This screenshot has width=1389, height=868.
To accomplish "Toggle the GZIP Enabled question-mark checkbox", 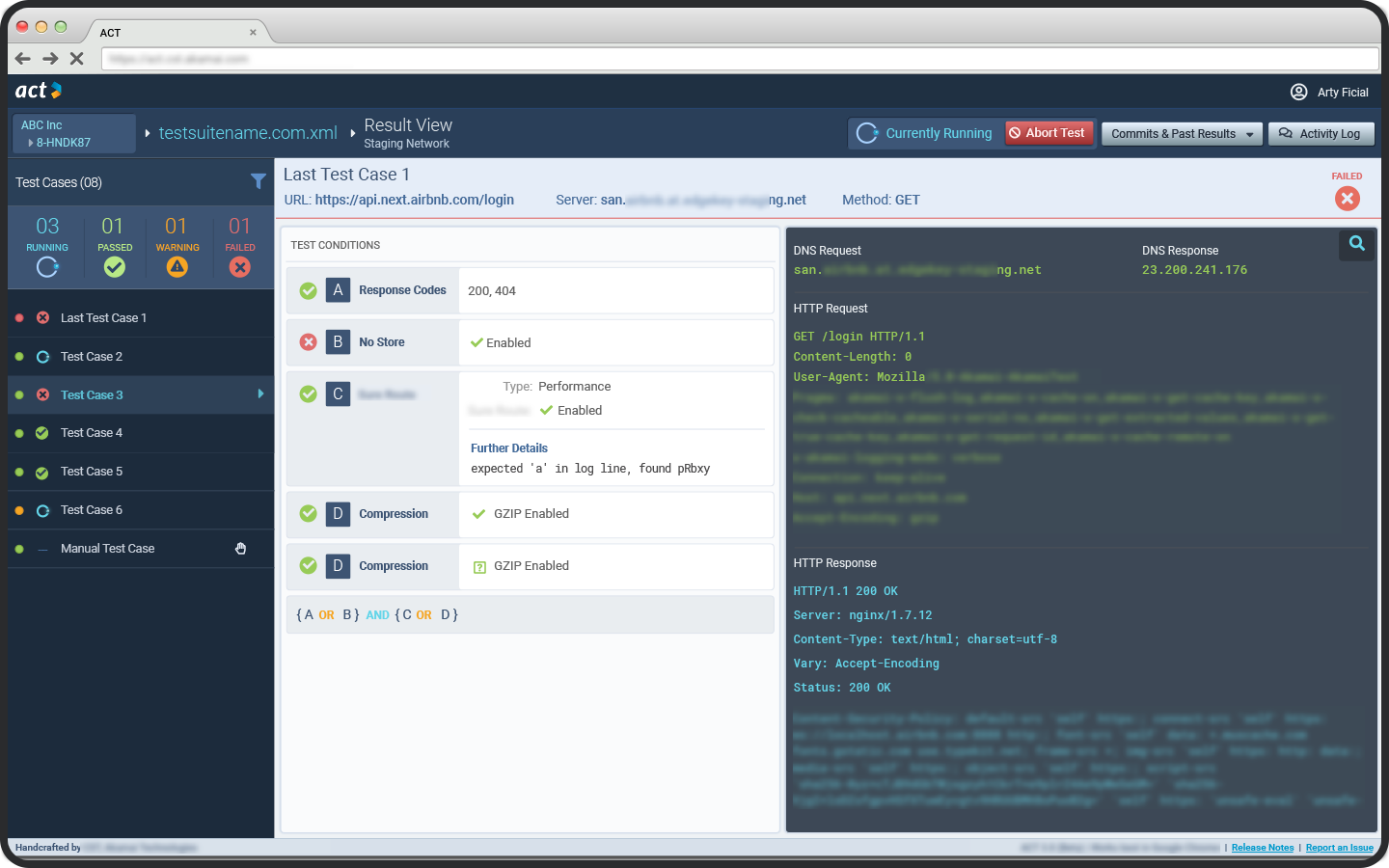I will tap(479, 567).
